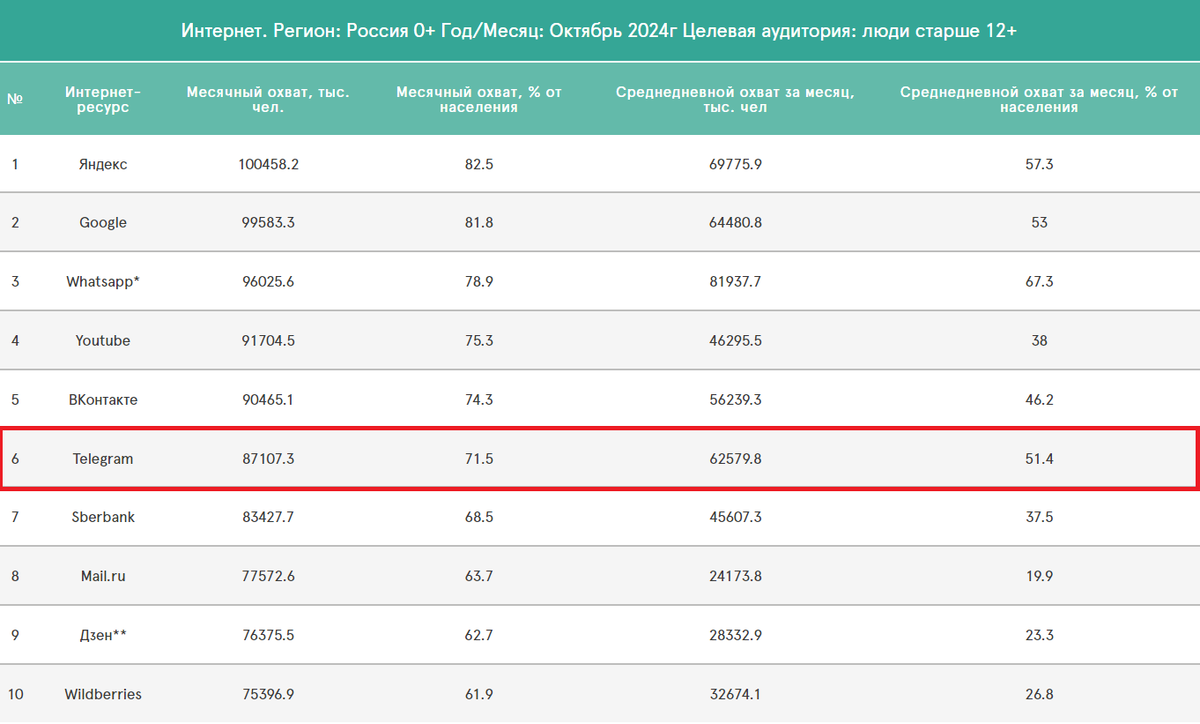Click Wildberries daily percentage 26.8
Screen dimensions: 1200x724
coord(1039,694)
